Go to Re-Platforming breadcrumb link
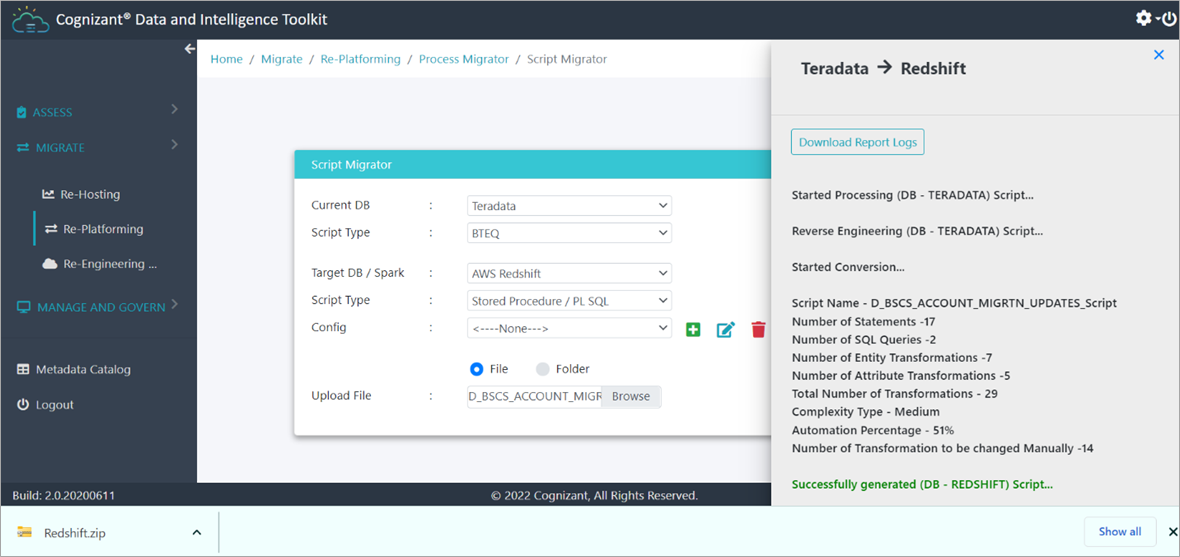 click(360, 59)
